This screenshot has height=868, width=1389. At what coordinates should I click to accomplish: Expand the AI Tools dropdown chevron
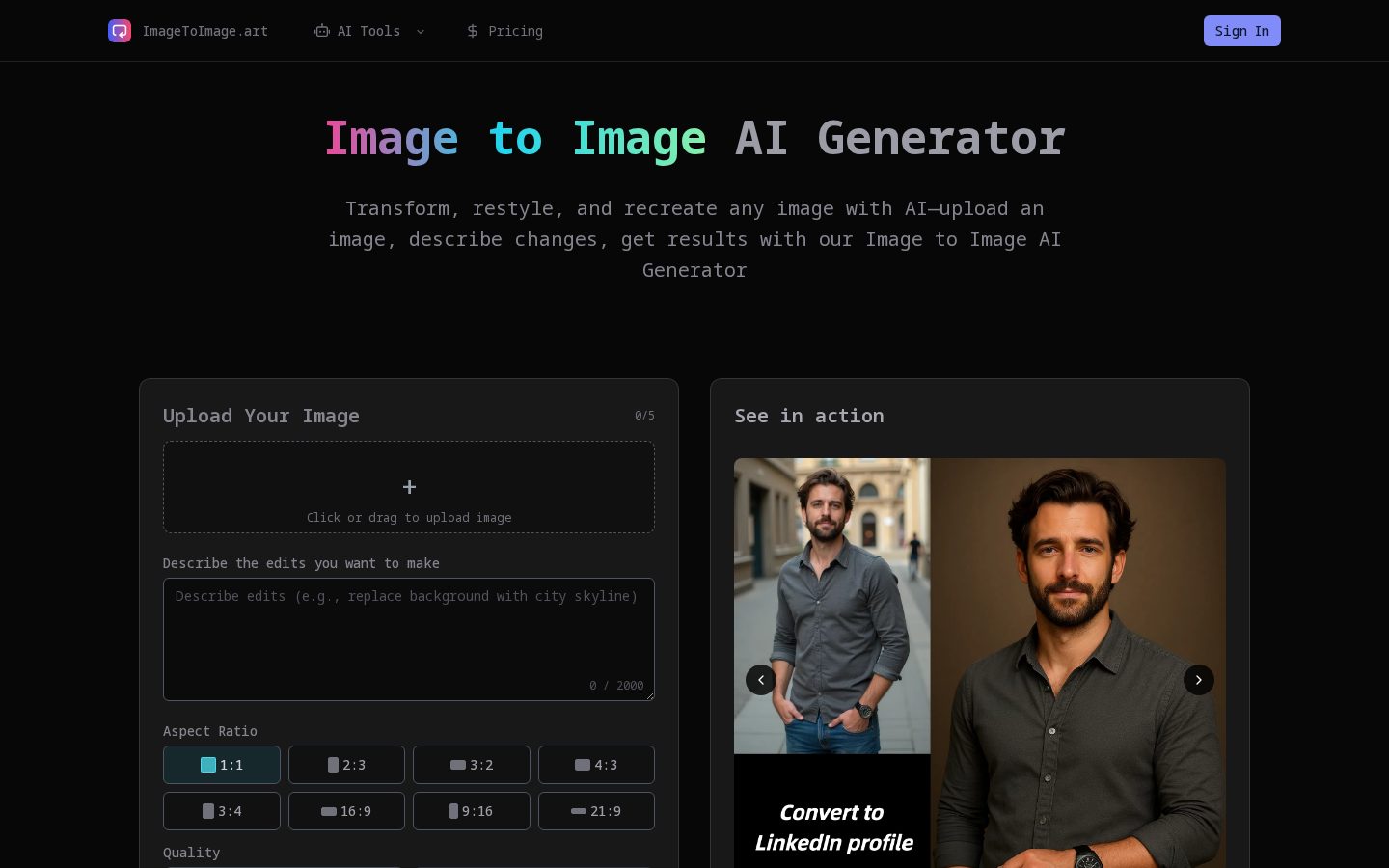[421, 31]
